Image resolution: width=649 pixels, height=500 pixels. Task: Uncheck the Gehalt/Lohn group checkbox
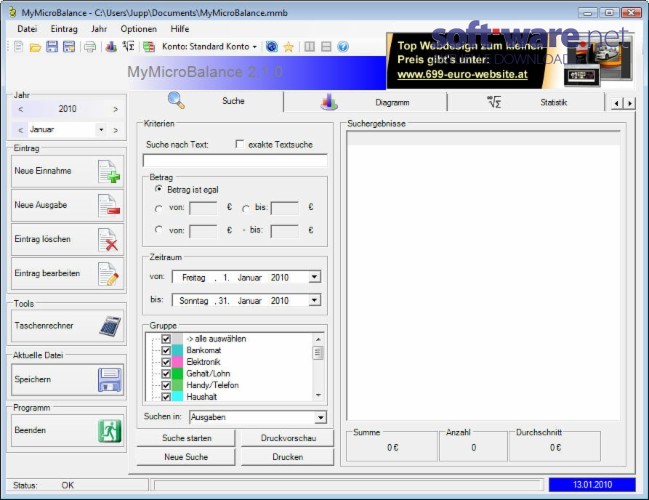point(166,373)
